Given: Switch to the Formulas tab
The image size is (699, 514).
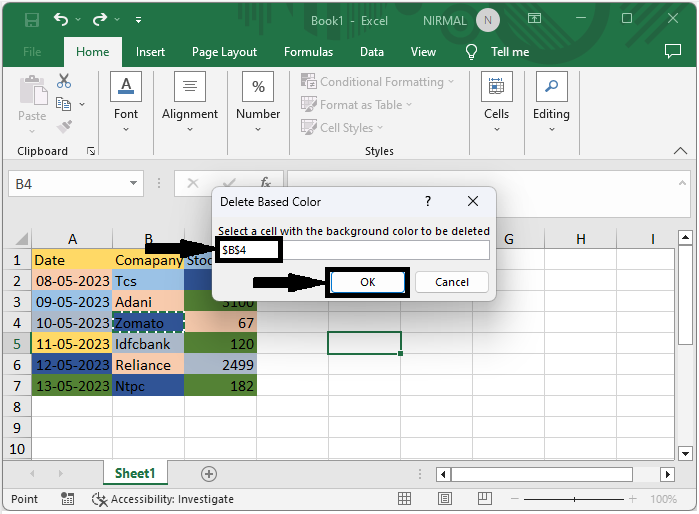Looking at the screenshot, I should click(x=308, y=52).
